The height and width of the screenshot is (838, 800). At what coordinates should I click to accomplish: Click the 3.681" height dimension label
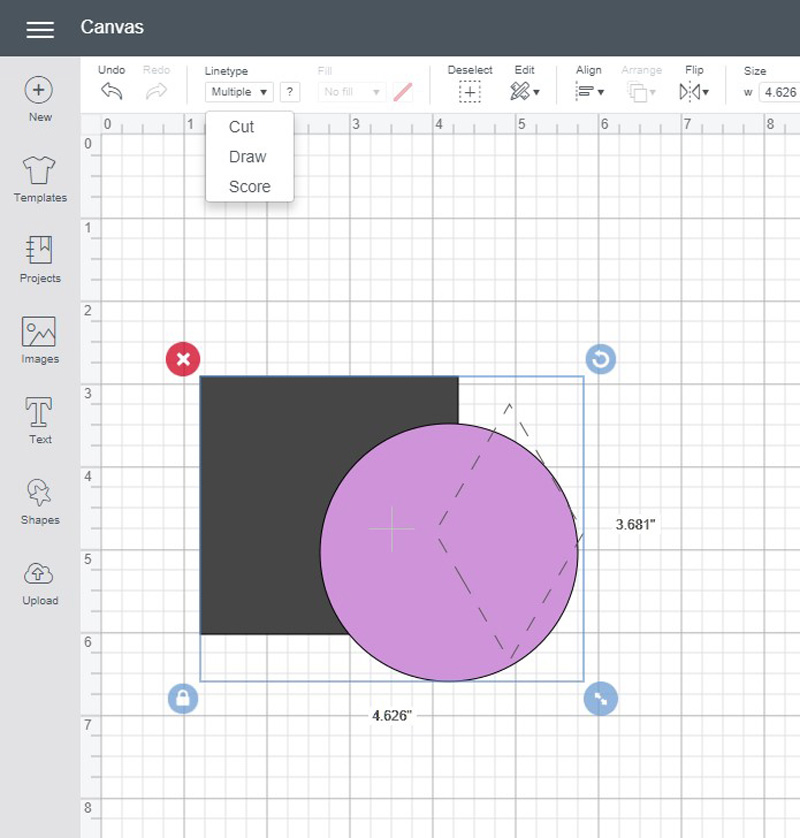coord(635,524)
